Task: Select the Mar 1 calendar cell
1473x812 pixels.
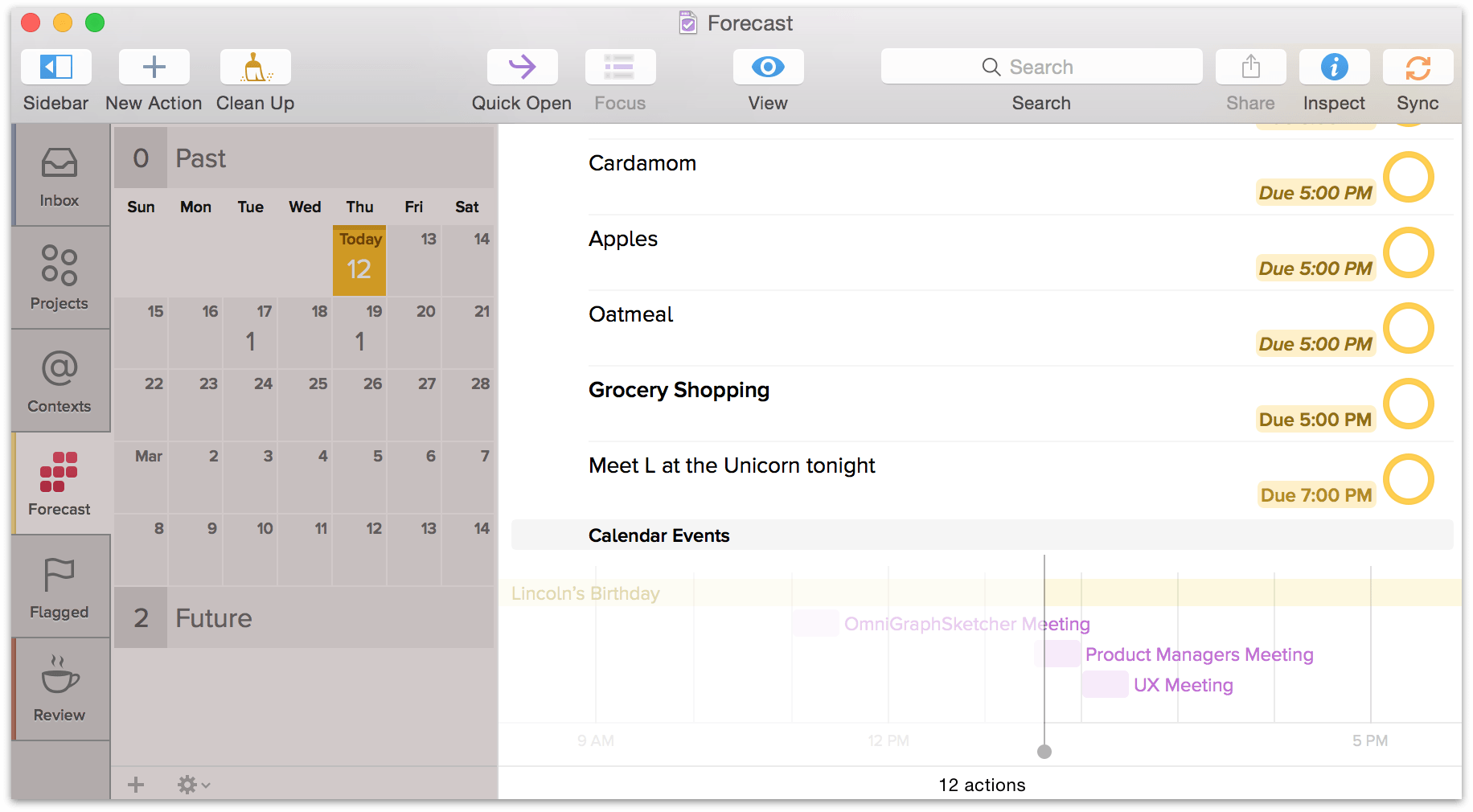Action: point(141,478)
